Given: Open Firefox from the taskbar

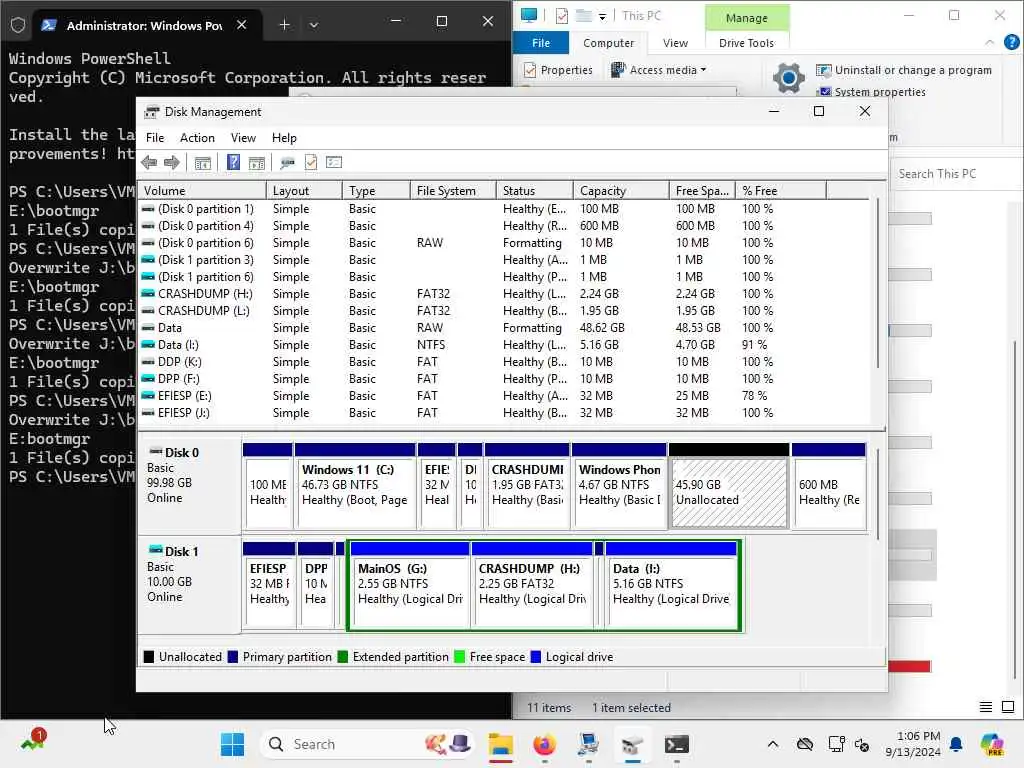Looking at the screenshot, I should [x=545, y=744].
